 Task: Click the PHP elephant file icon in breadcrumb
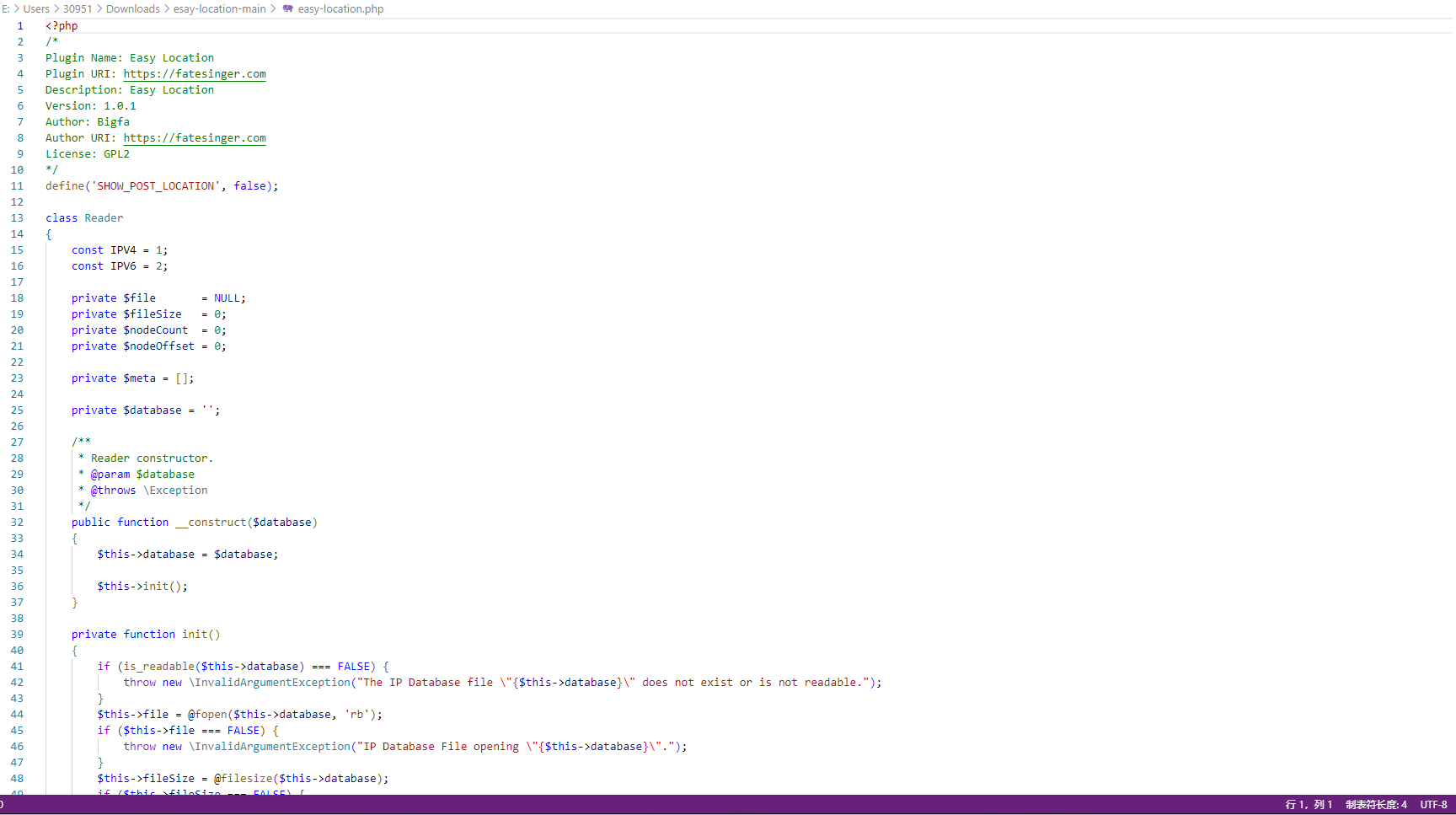[288, 8]
